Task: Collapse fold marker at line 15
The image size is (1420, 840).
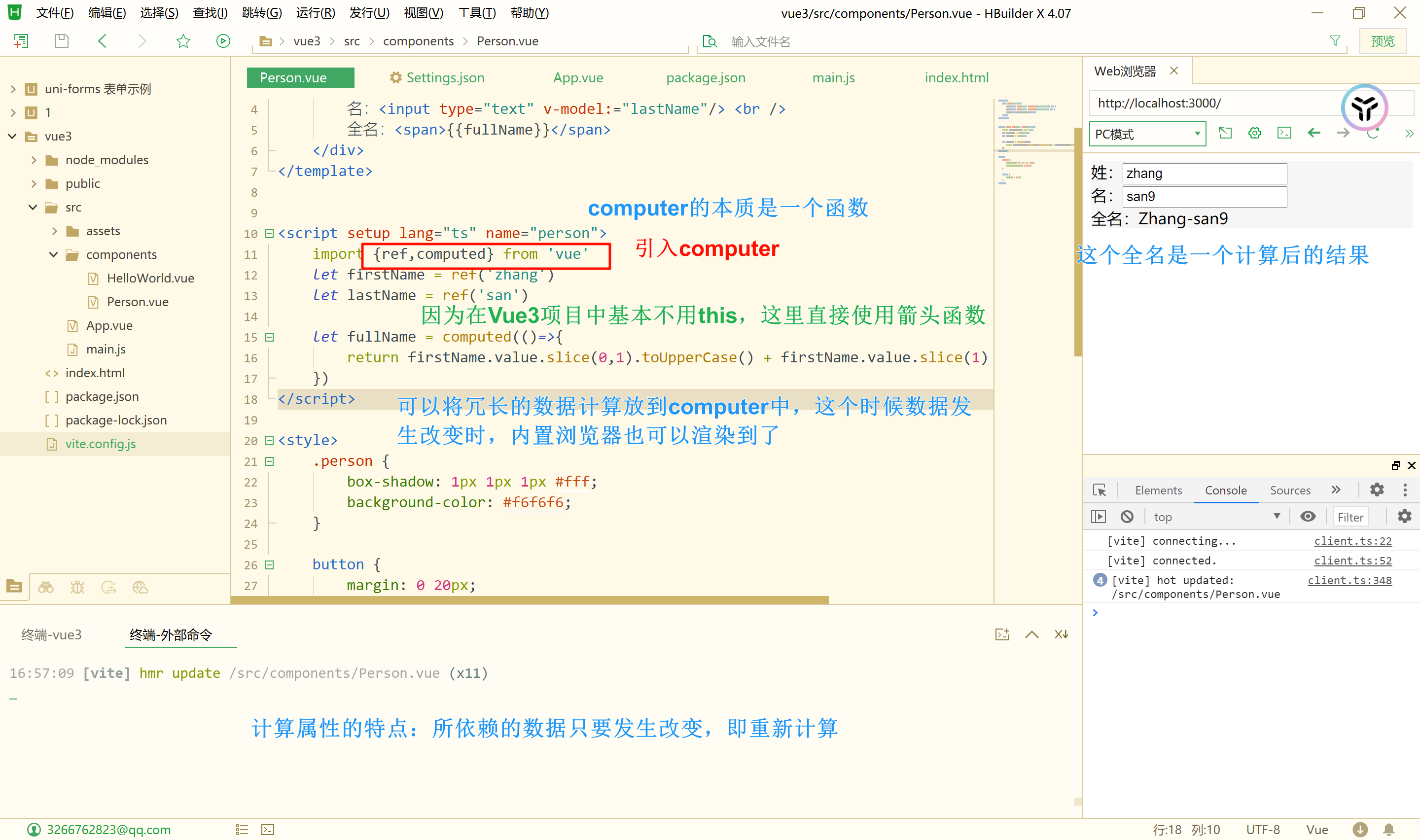Action: [x=269, y=337]
